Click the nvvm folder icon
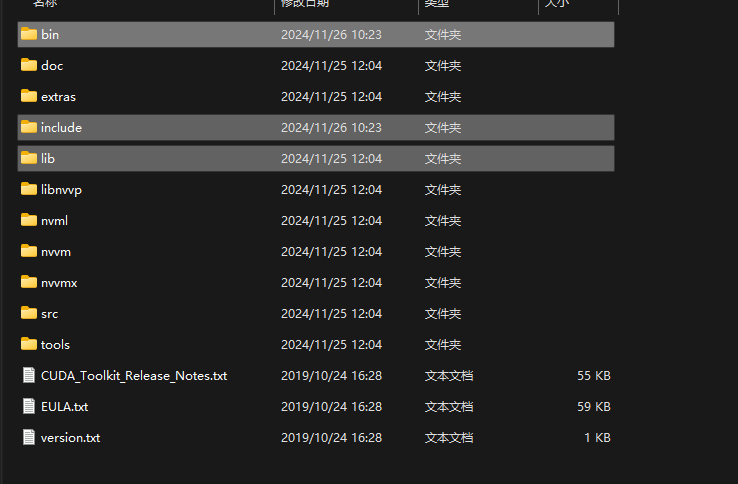 tap(29, 251)
